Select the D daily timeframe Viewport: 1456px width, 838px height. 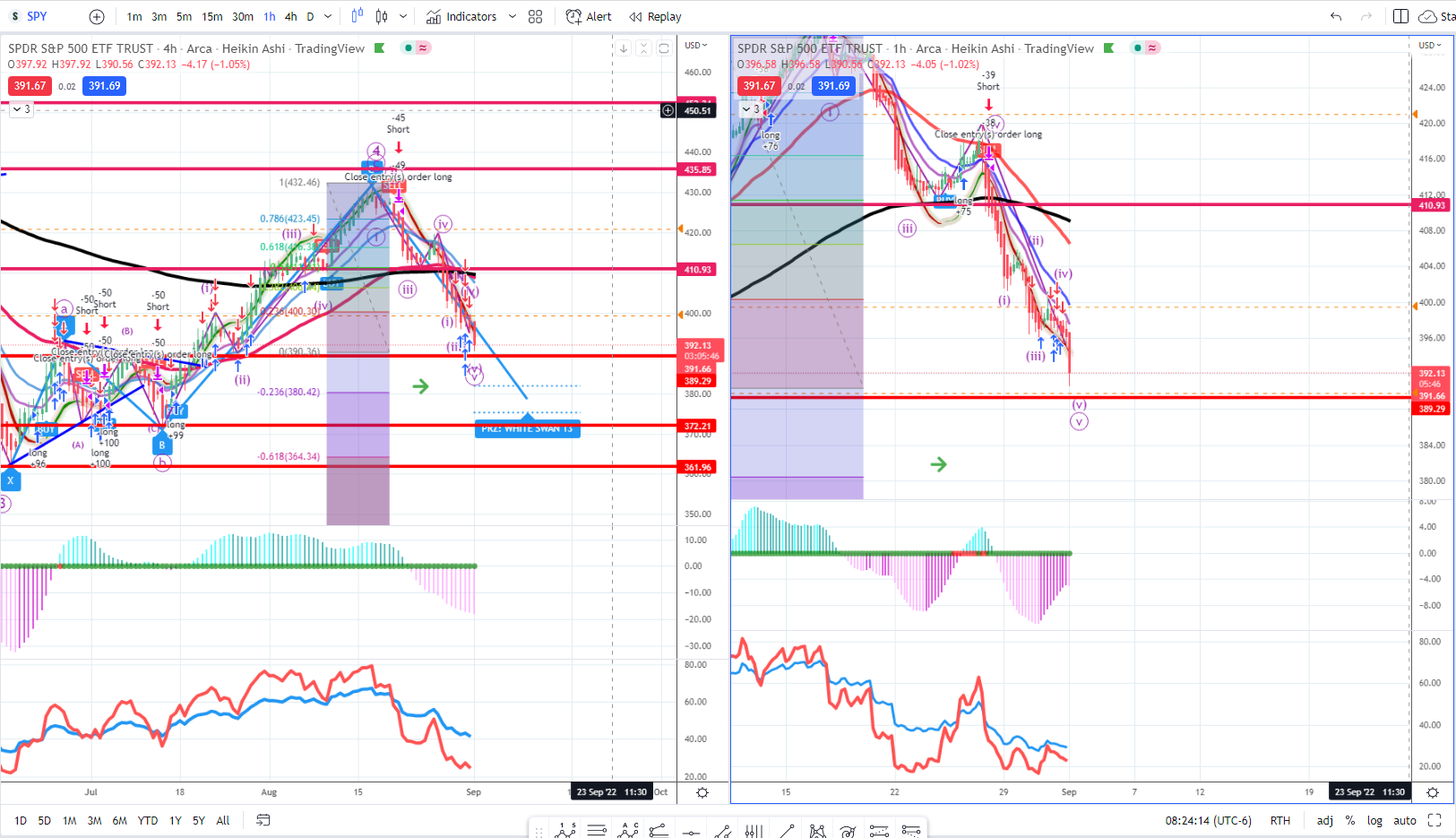310,16
